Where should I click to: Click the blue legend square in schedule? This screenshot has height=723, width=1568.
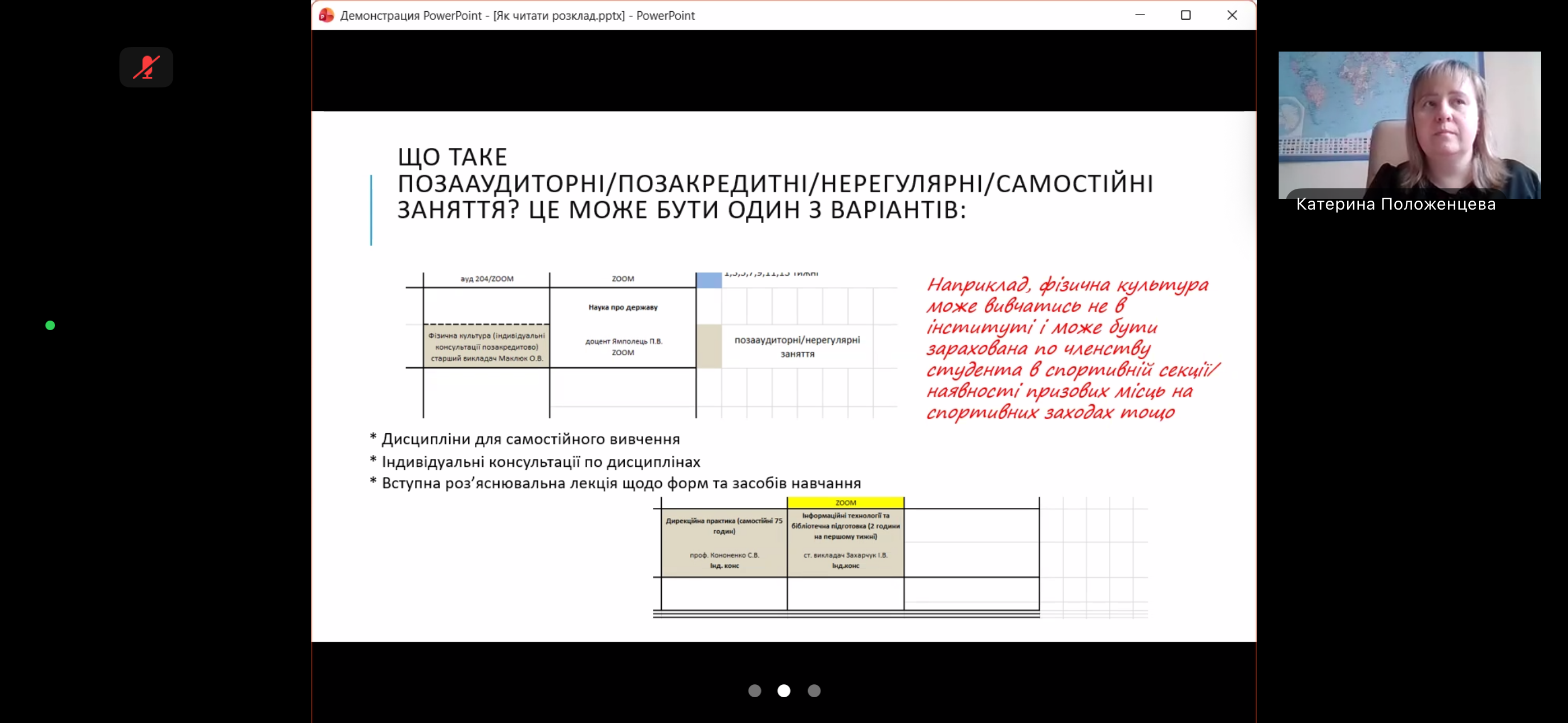tap(709, 280)
